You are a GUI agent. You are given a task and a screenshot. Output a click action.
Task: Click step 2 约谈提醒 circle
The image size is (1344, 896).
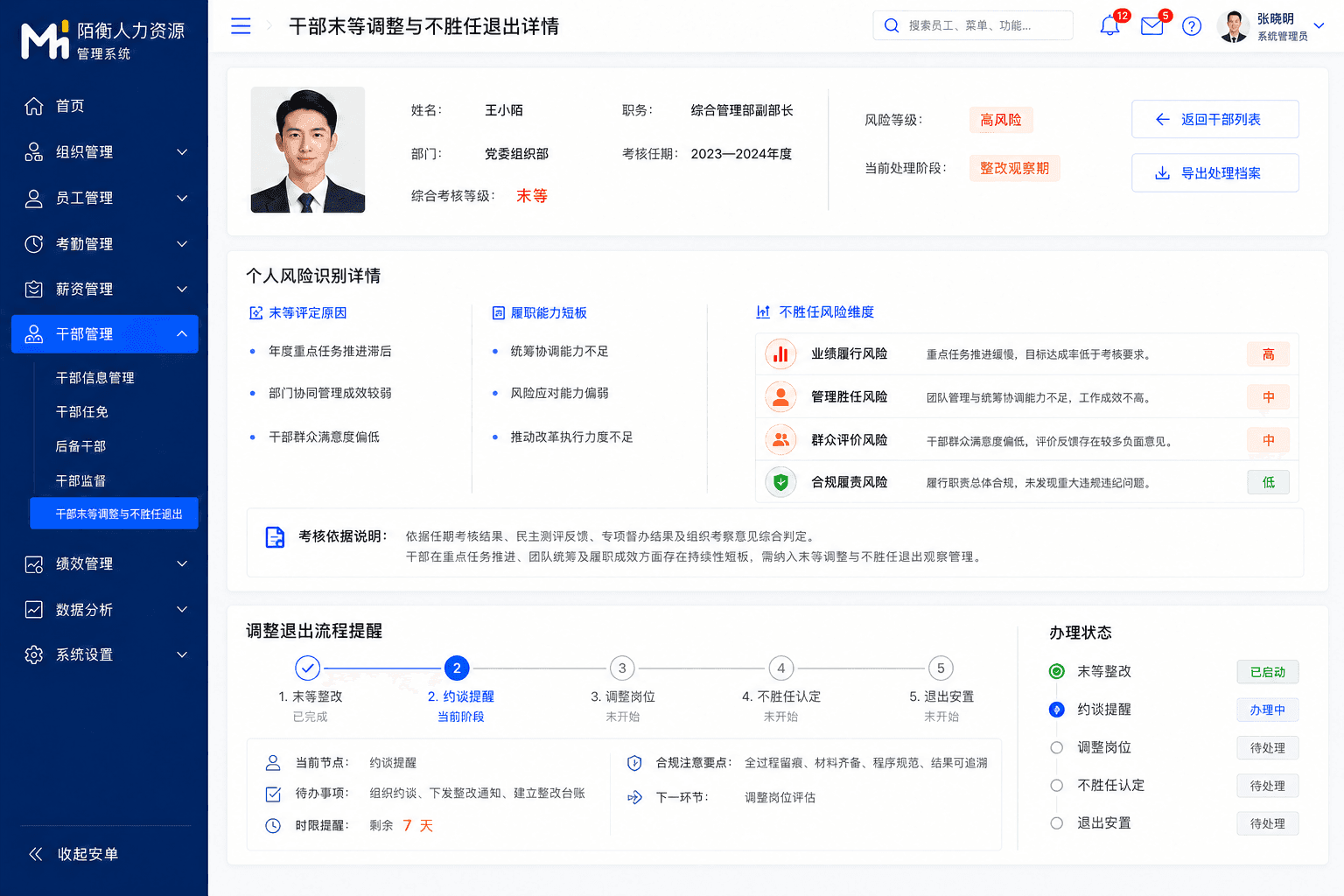pyautogui.click(x=457, y=668)
